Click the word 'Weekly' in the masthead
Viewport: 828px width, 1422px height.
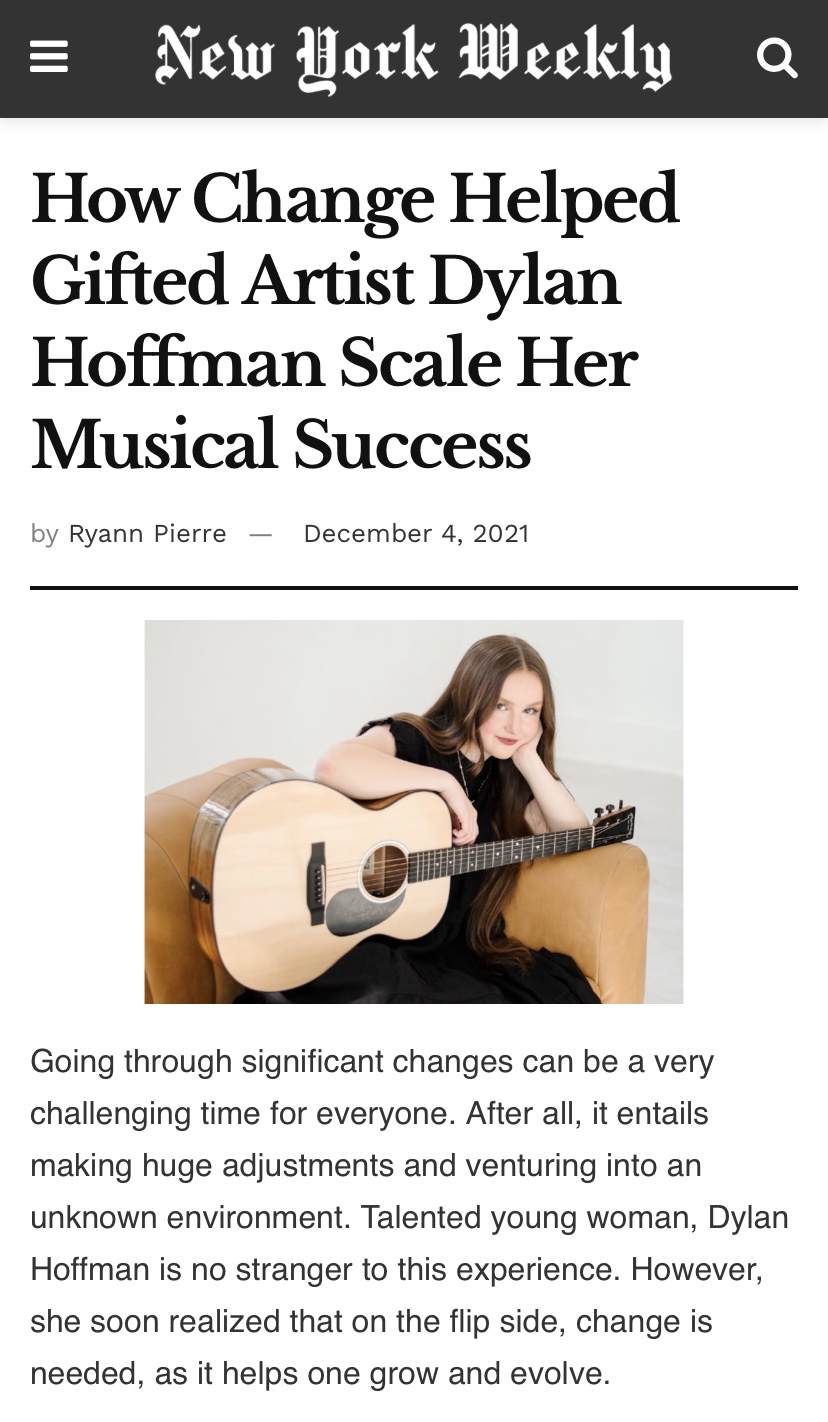pos(565,57)
